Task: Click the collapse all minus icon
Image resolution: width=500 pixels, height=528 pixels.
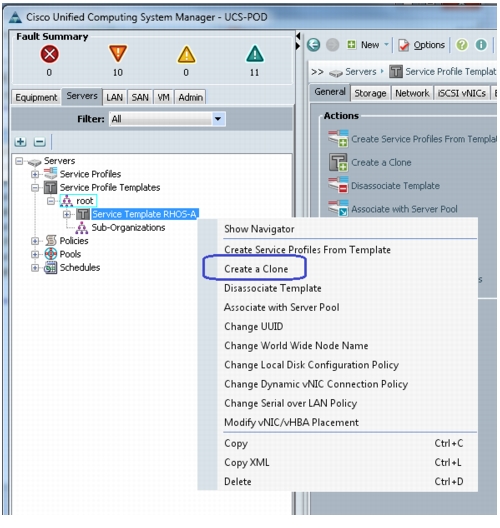Action: coord(39,142)
